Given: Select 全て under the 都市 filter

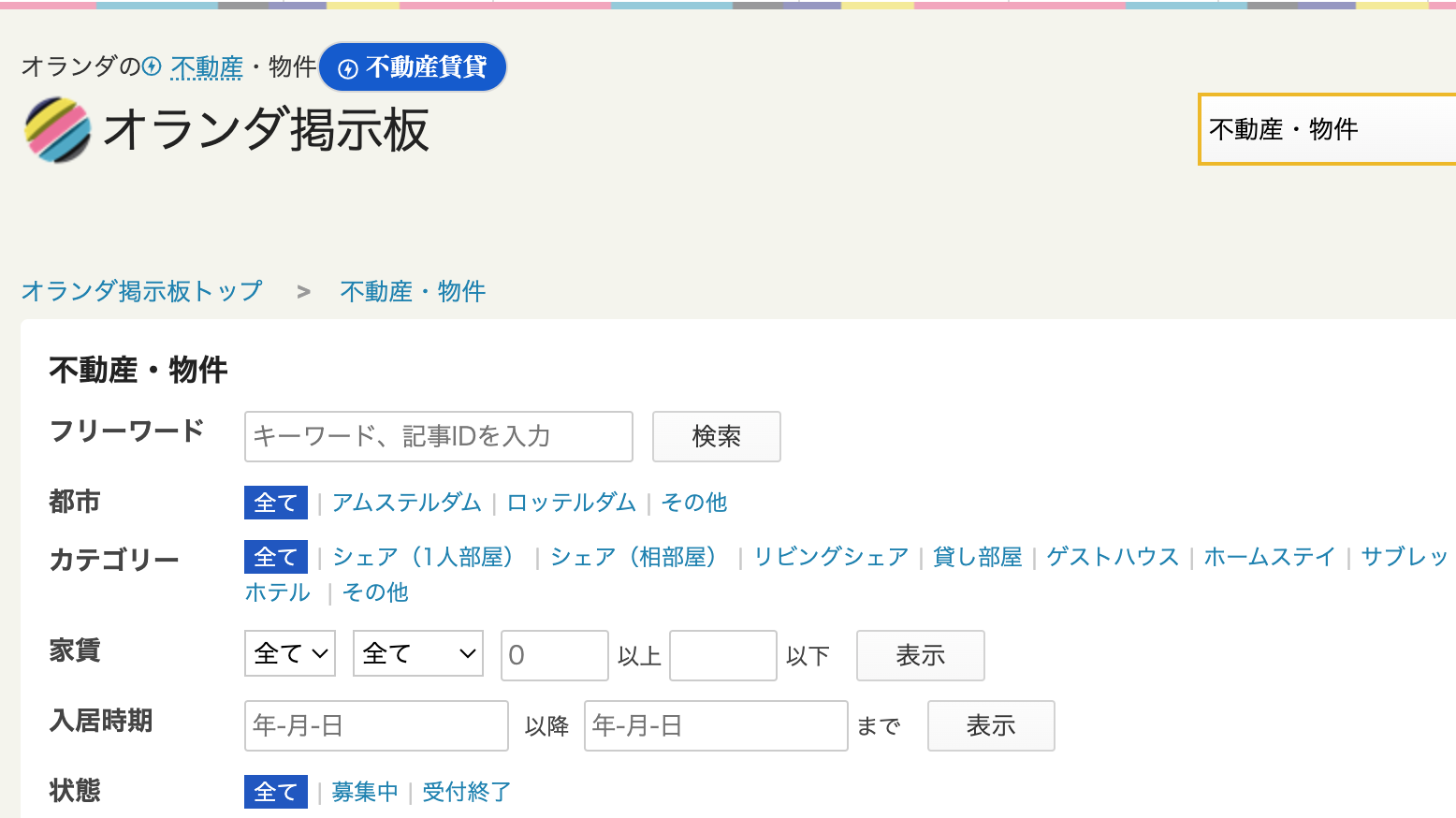Looking at the screenshot, I should 275,503.
